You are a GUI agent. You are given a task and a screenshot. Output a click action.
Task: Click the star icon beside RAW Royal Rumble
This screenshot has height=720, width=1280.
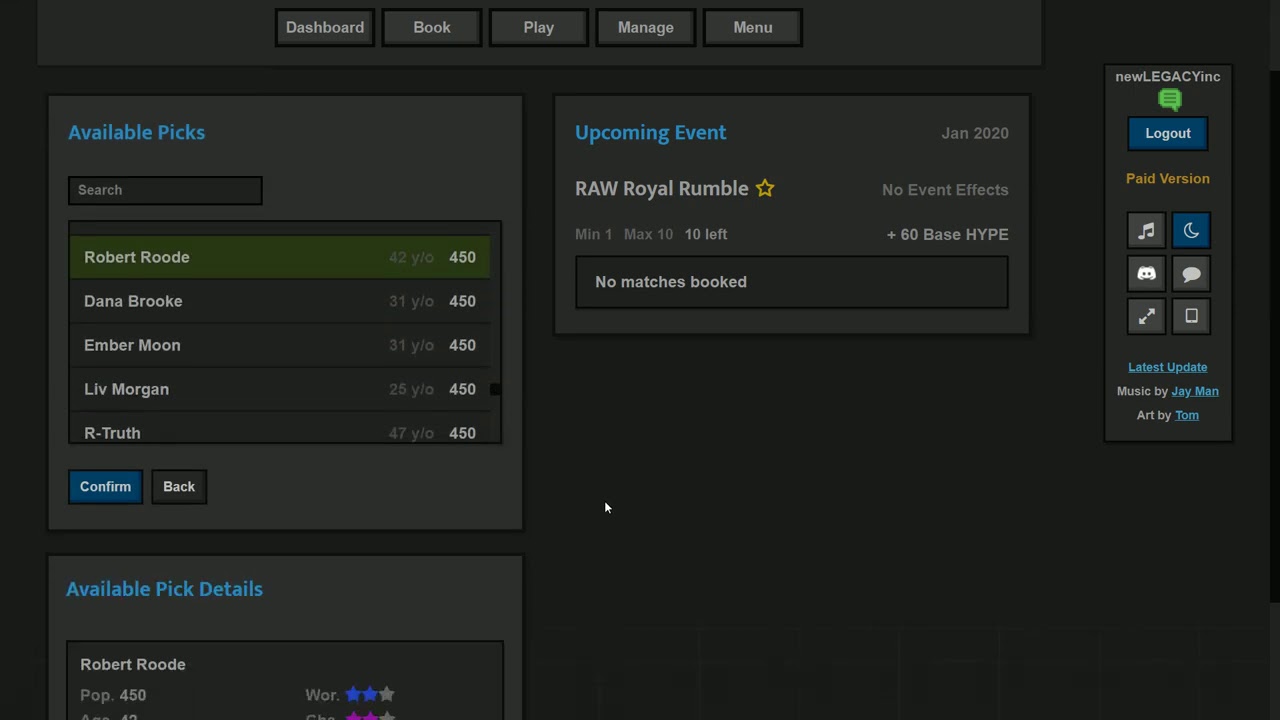[765, 188]
